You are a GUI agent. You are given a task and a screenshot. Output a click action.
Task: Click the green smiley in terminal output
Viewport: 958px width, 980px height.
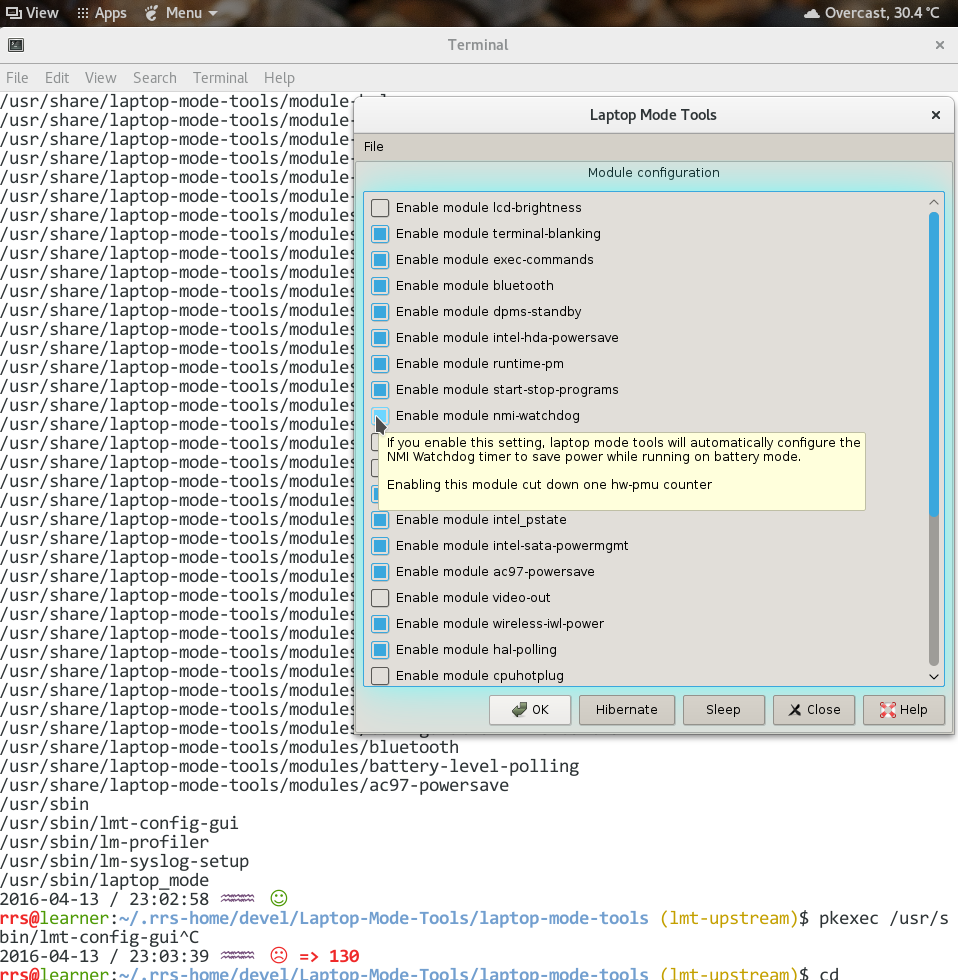click(277, 898)
